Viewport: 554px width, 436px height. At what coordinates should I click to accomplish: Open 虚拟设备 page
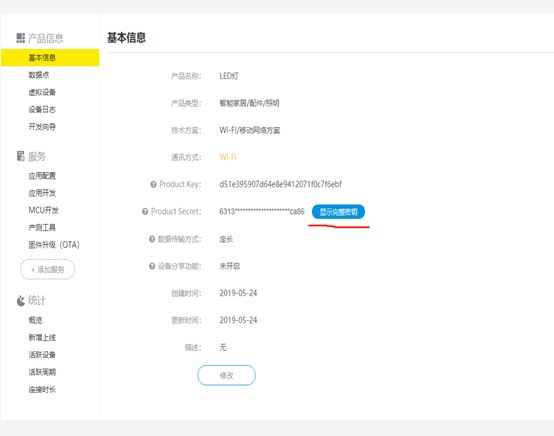point(42,92)
